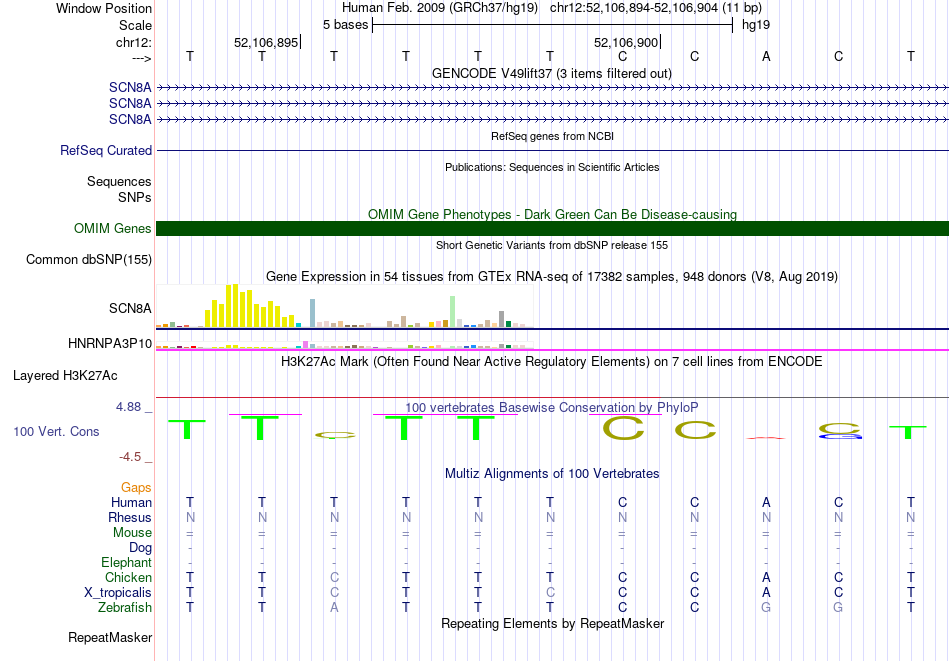Click the orange Gaps label

click(x=136, y=487)
